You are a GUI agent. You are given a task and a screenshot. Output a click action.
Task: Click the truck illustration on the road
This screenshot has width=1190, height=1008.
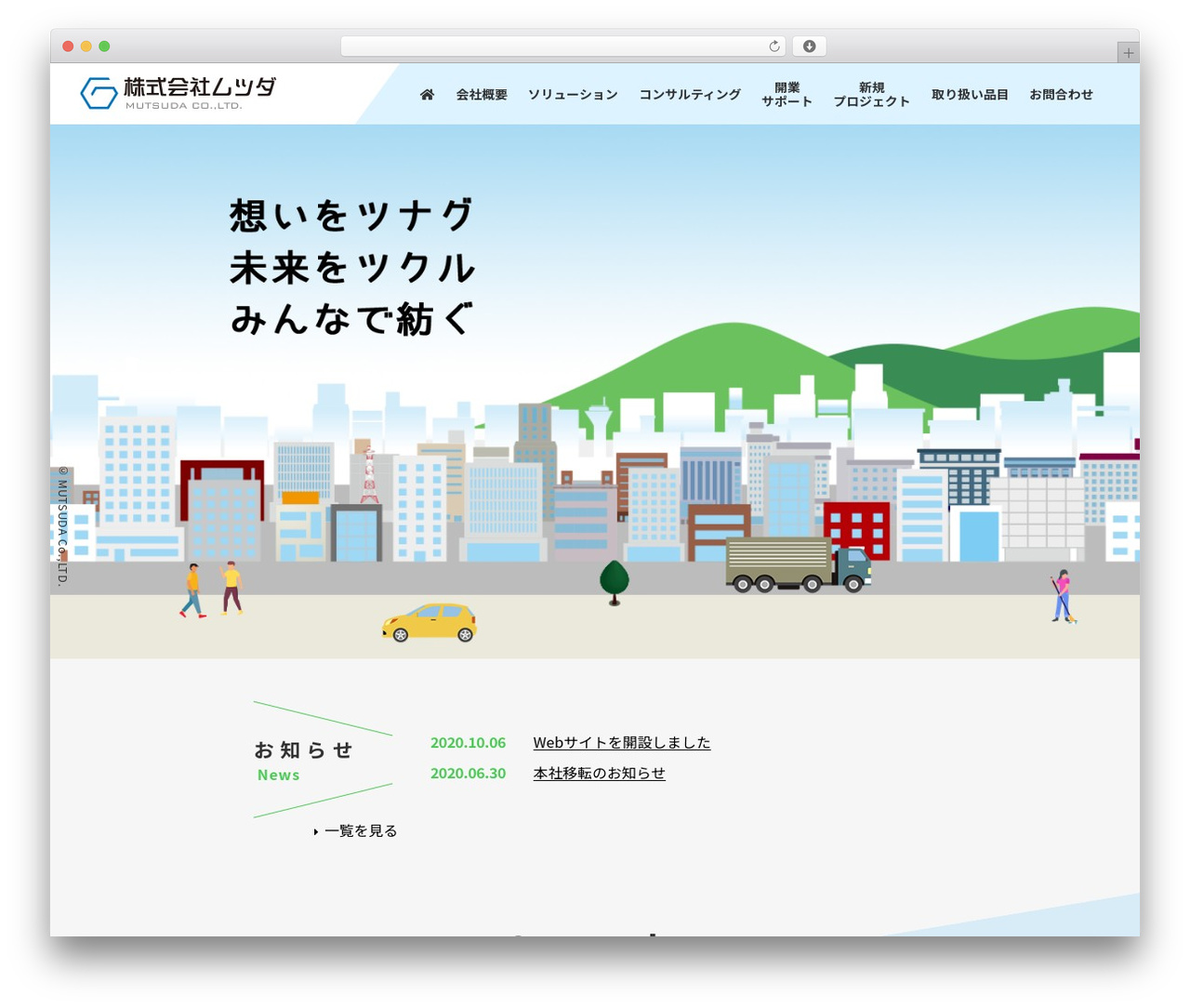pos(798,564)
